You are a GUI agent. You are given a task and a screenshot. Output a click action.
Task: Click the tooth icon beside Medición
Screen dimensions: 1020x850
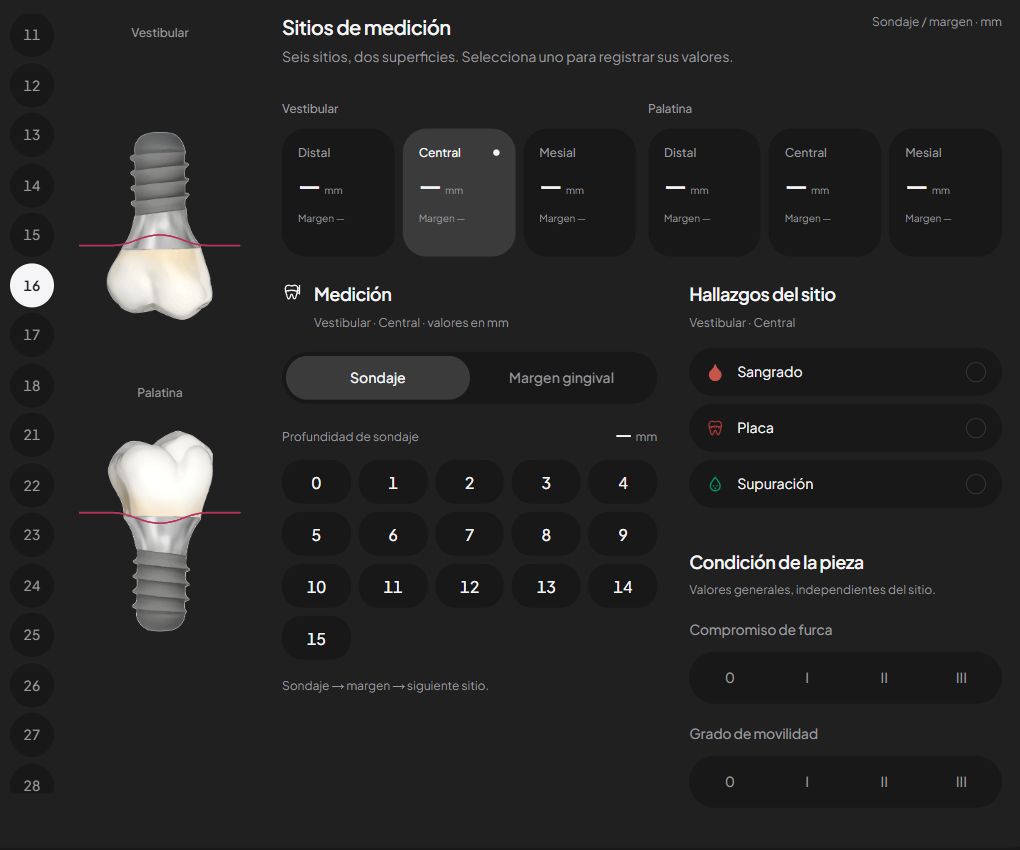(x=293, y=292)
